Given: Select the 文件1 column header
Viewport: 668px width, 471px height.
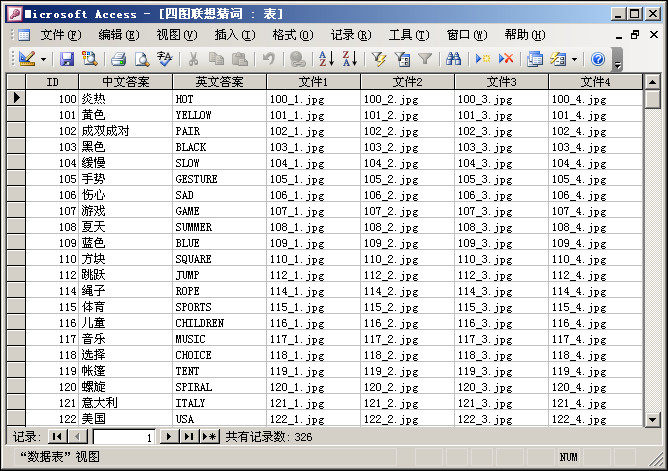Looking at the screenshot, I should point(314,81).
